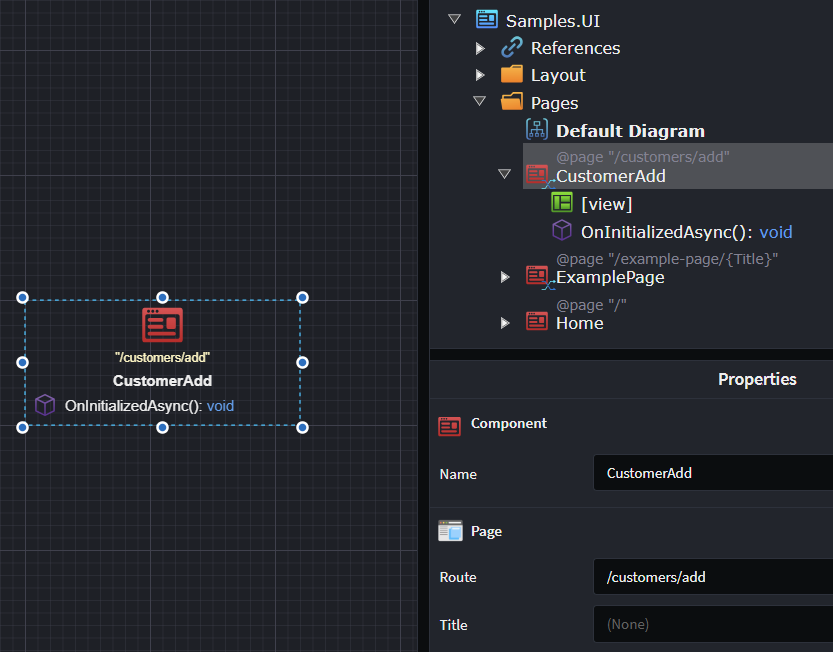Click the Route field with /customers/add
The width and height of the screenshot is (833, 652).
[x=712, y=577]
